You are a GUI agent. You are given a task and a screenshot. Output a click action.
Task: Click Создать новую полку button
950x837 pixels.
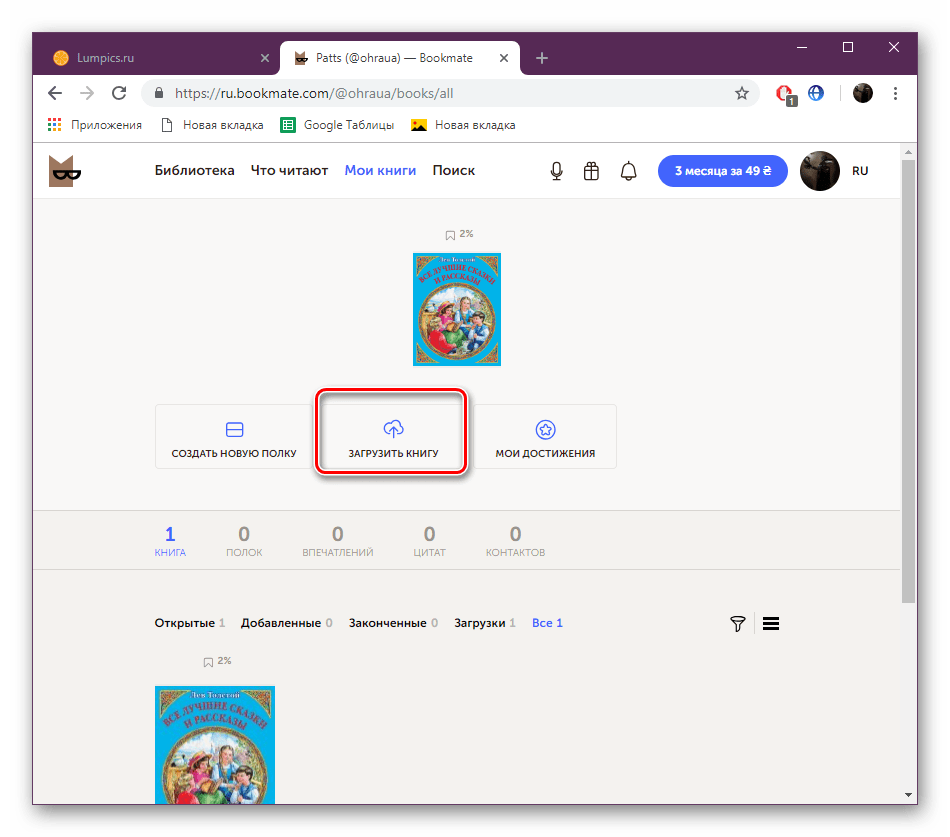[234, 436]
